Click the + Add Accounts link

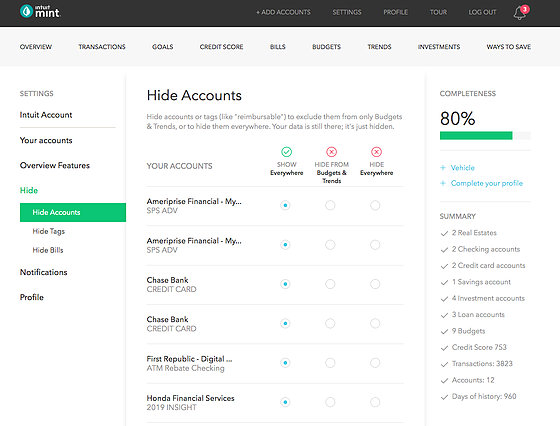coord(283,12)
